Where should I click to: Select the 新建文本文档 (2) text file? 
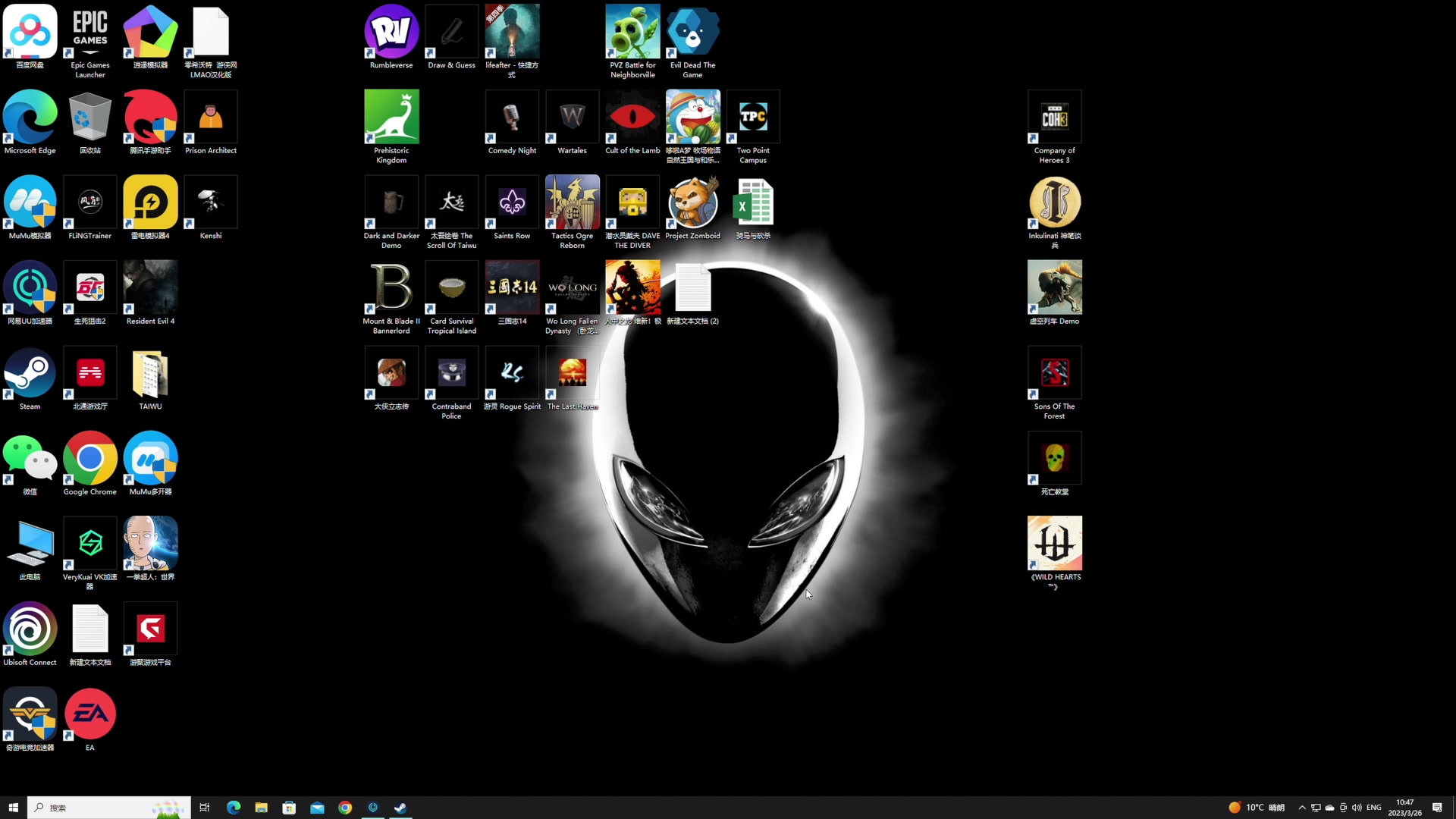pyautogui.click(x=693, y=293)
